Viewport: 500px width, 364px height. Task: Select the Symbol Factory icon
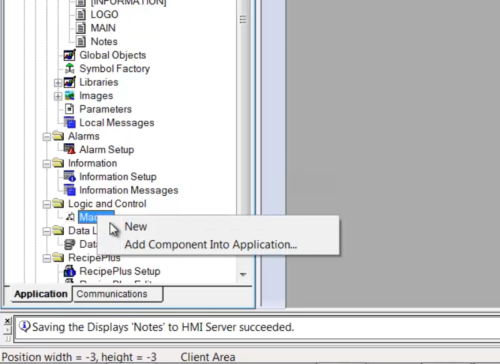pyautogui.click(x=69, y=68)
